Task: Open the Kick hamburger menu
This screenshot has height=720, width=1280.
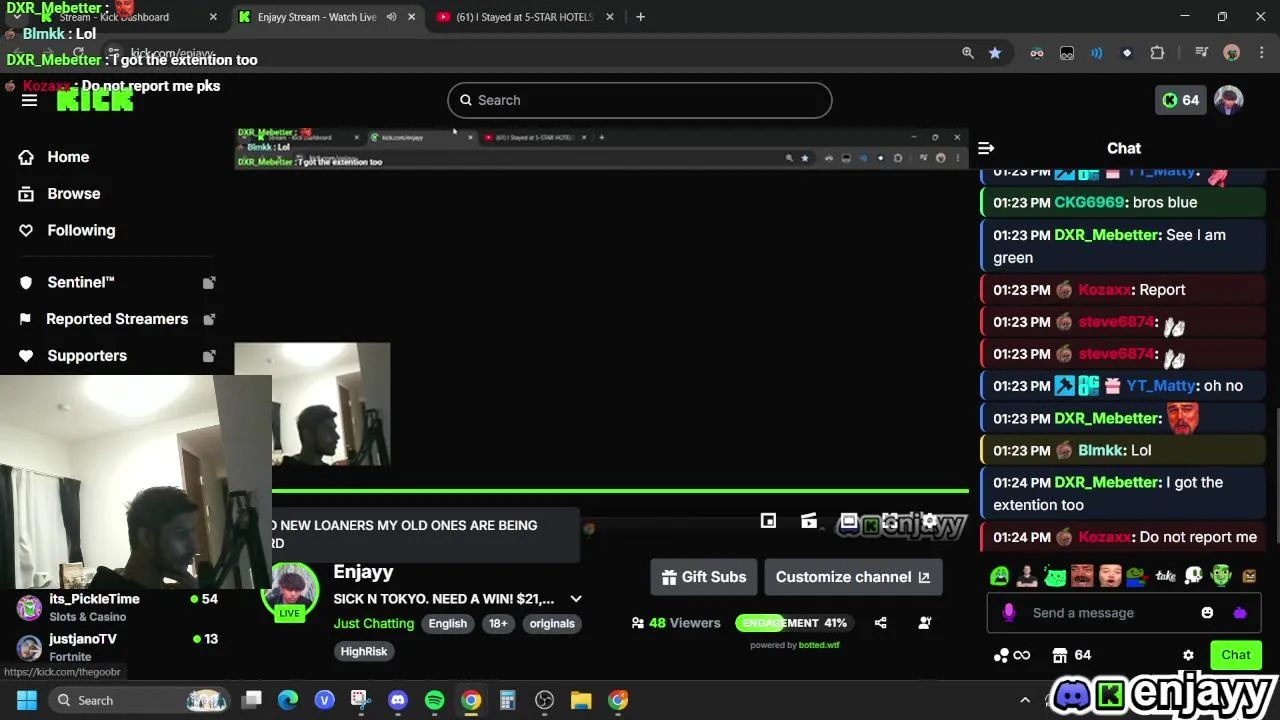Action: click(29, 100)
